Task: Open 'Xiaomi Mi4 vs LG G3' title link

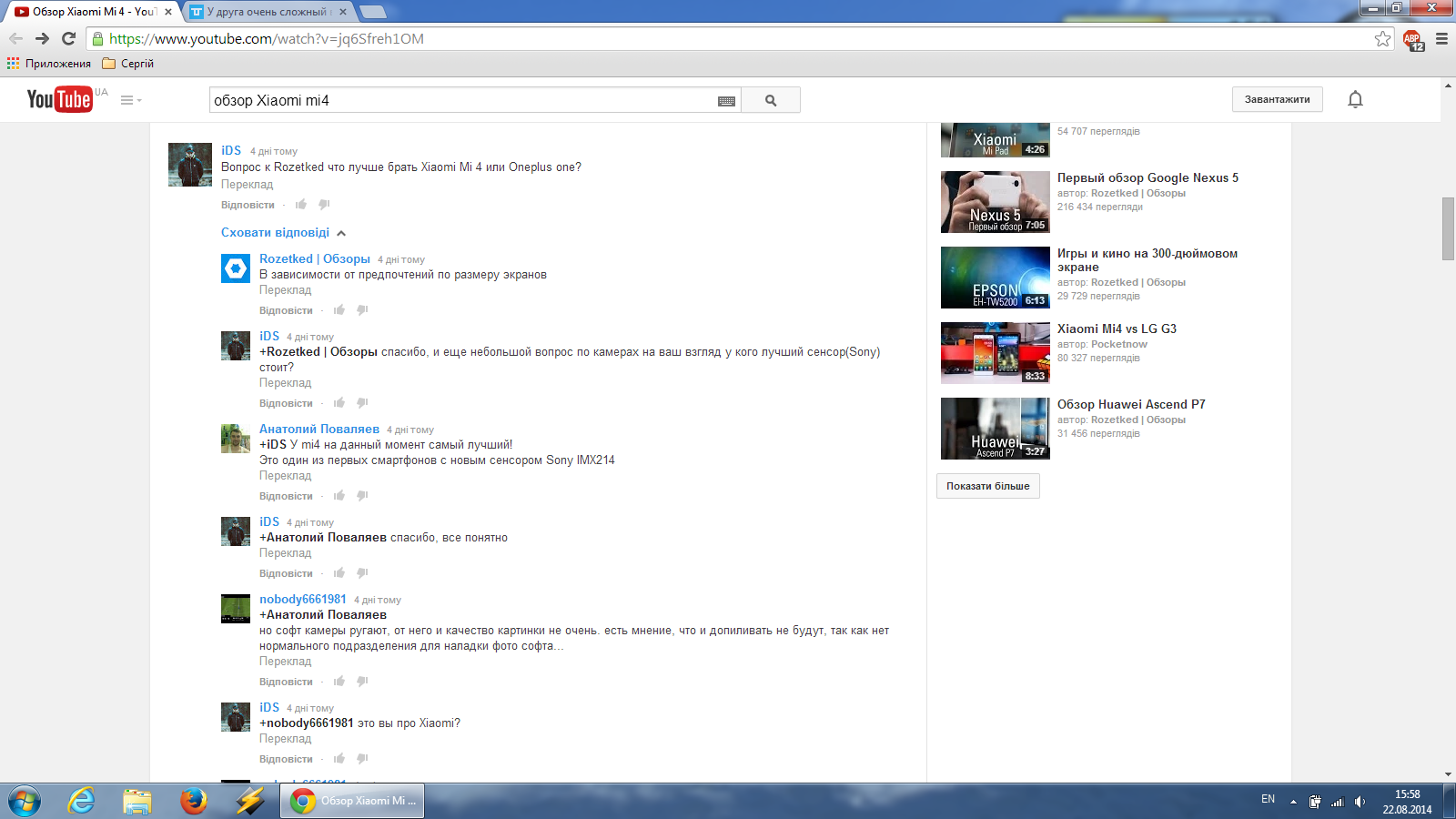Action: click(1117, 329)
